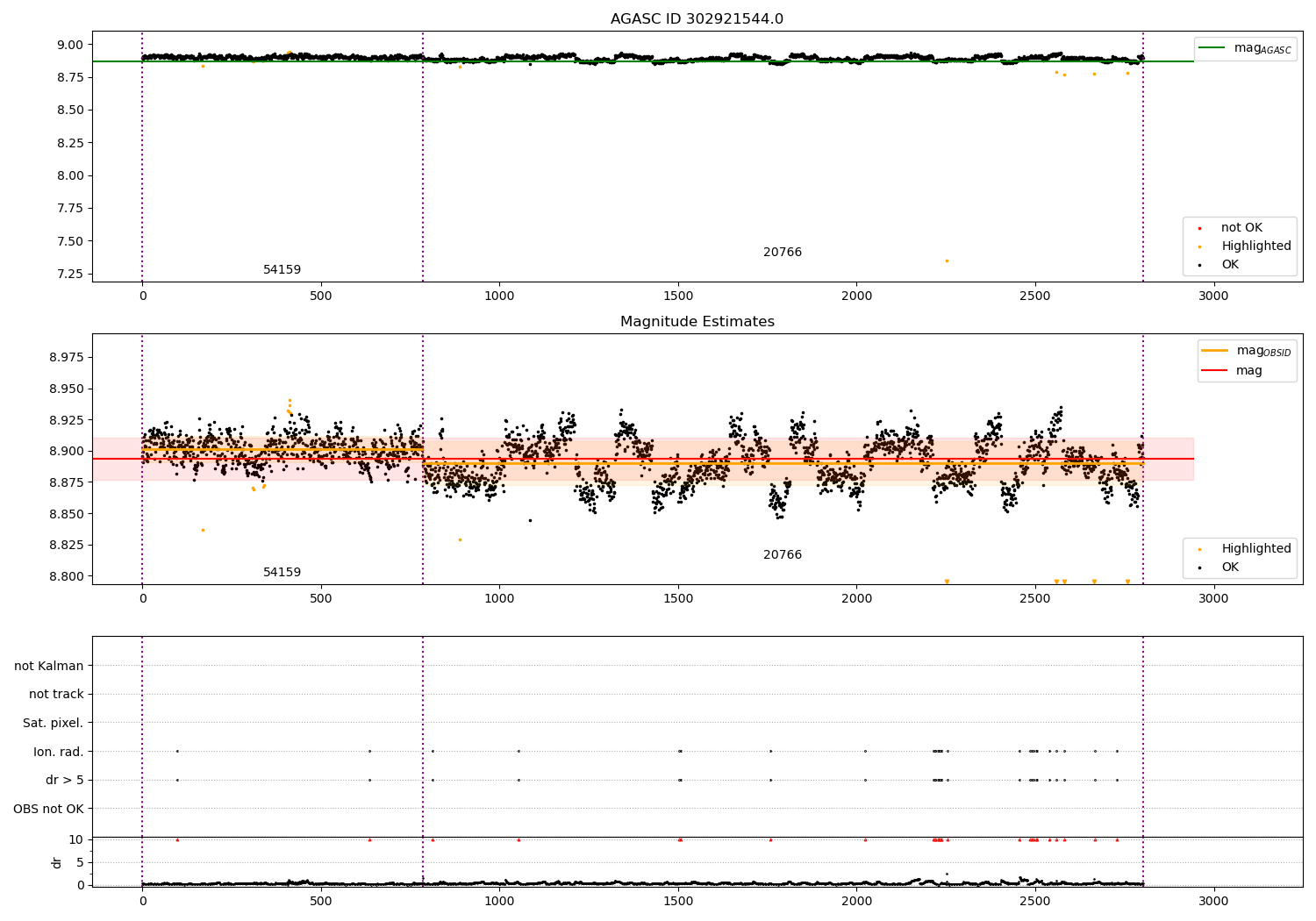Screen dimensions: 1316x921
Task: Click the '8.975' y-axis tick label
Action: tap(67, 358)
